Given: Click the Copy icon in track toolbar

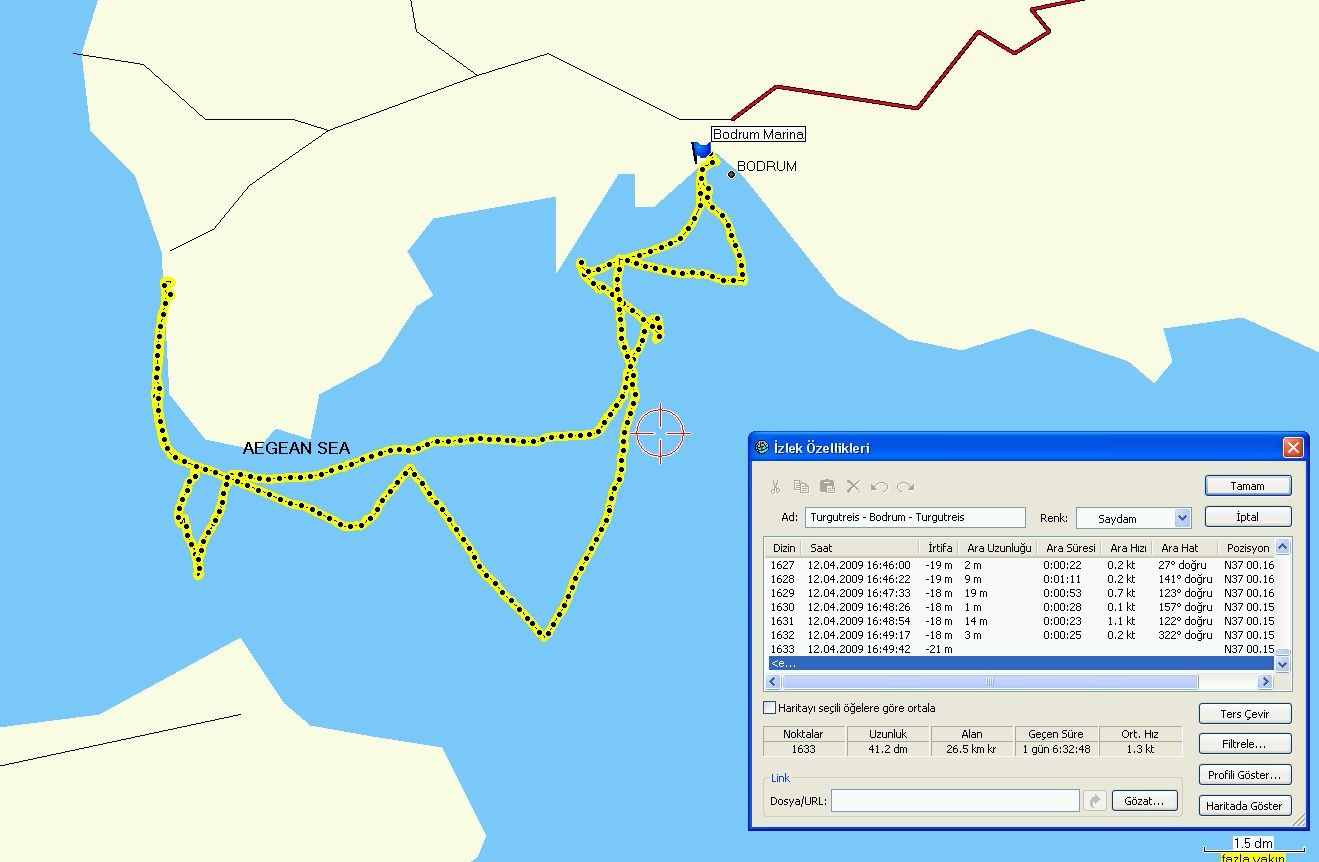Looking at the screenshot, I should click(x=801, y=487).
